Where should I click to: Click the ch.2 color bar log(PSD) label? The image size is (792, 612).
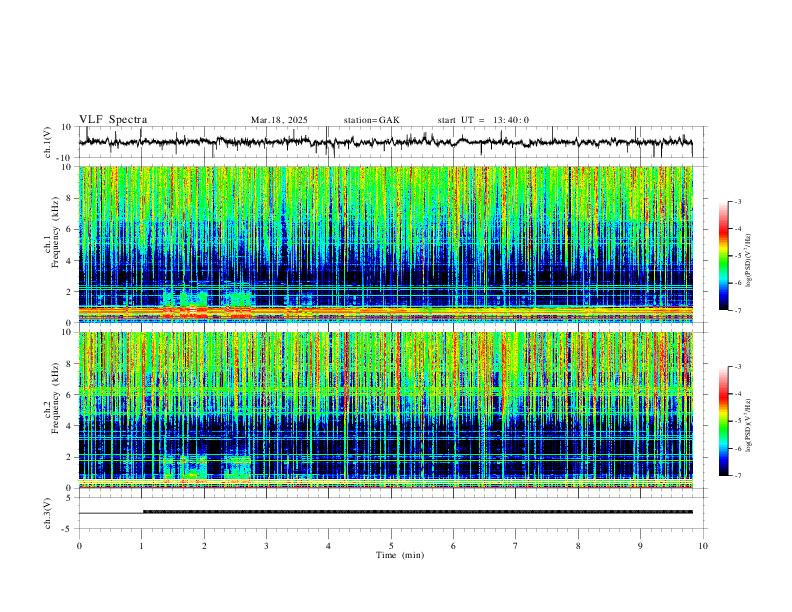[749, 425]
